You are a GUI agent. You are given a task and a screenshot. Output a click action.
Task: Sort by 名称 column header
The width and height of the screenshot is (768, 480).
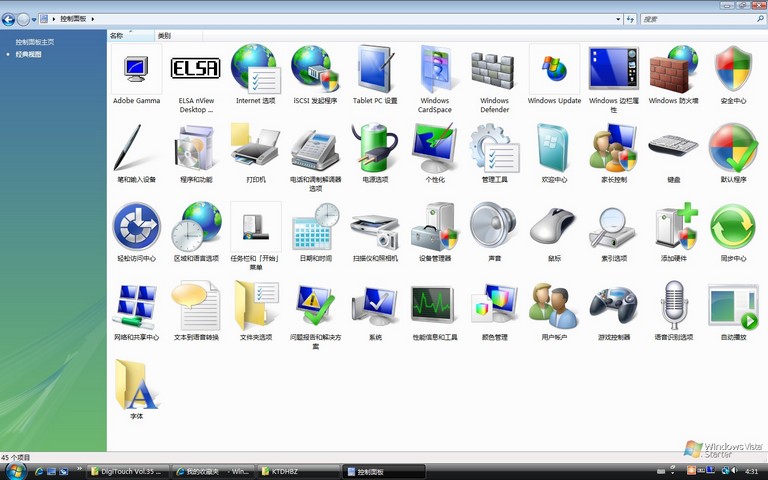point(130,36)
